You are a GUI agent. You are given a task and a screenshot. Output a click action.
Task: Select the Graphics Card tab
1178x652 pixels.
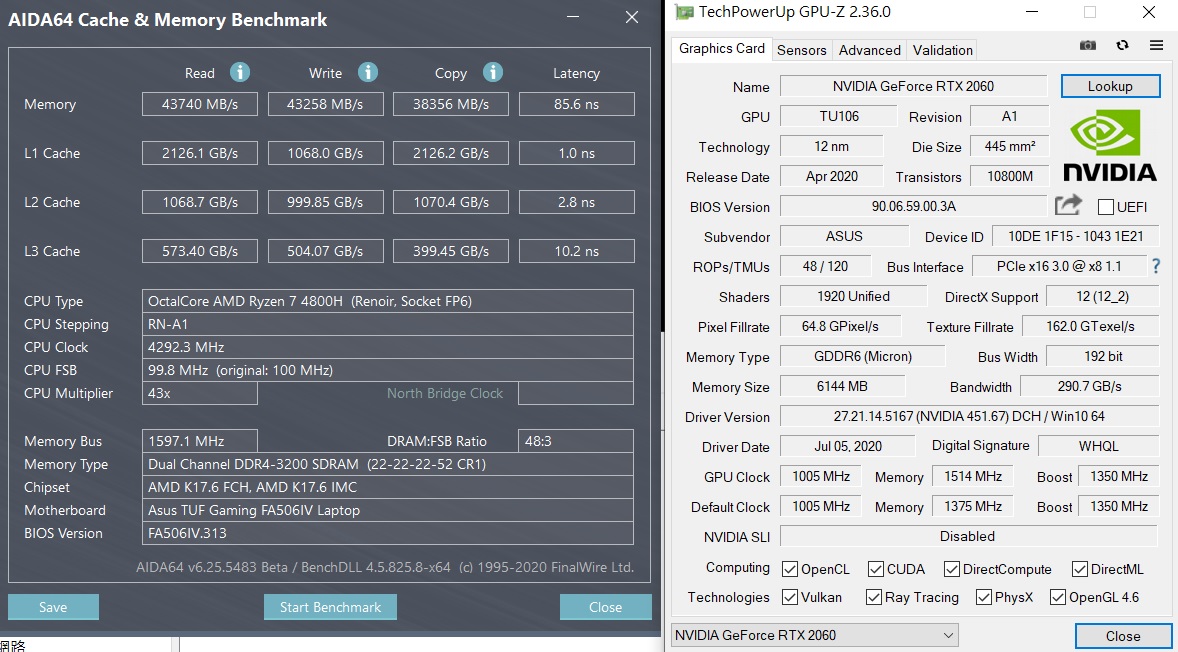click(x=721, y=48)
